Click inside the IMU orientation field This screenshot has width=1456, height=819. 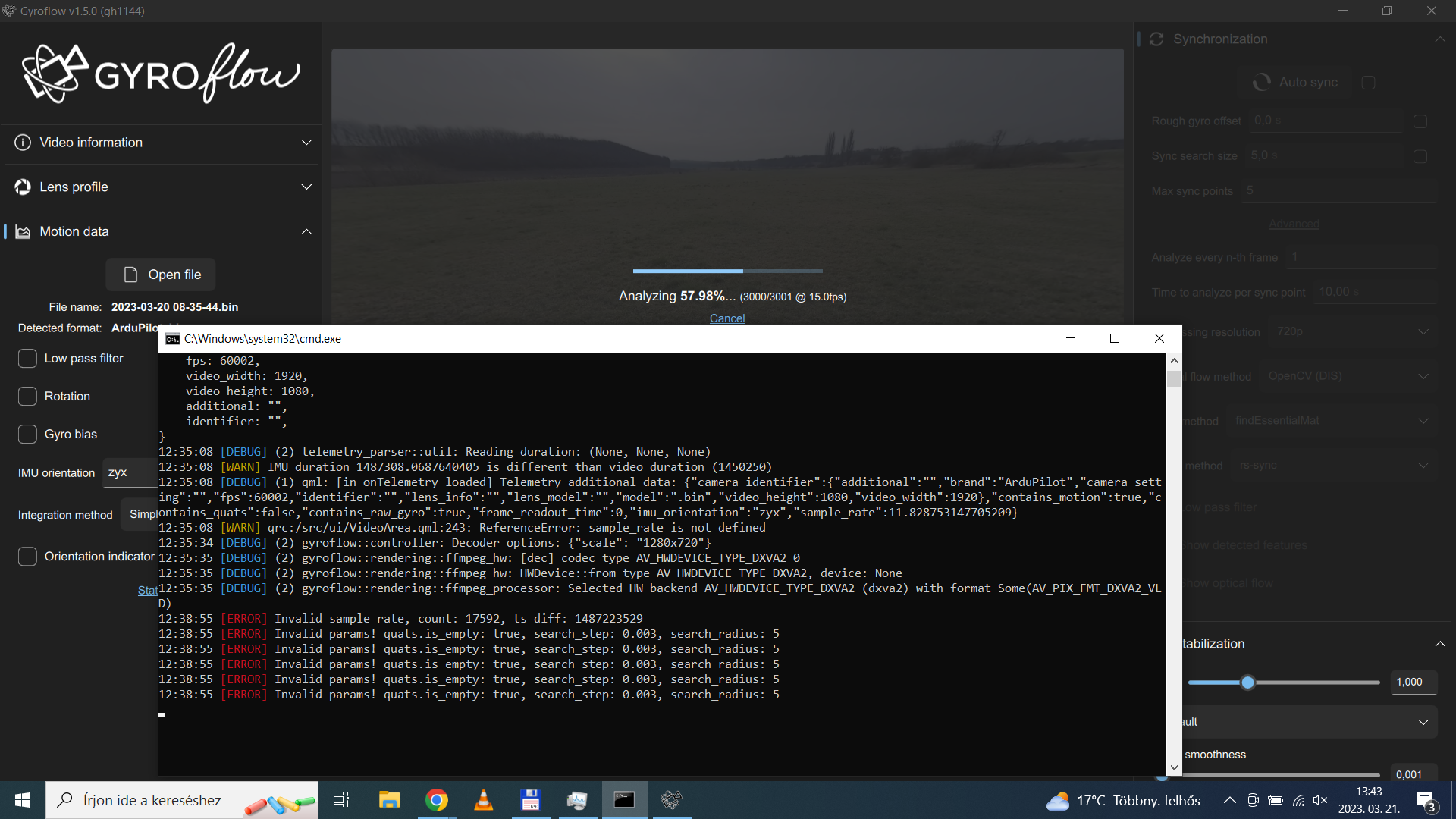click(x=129, y=472)
